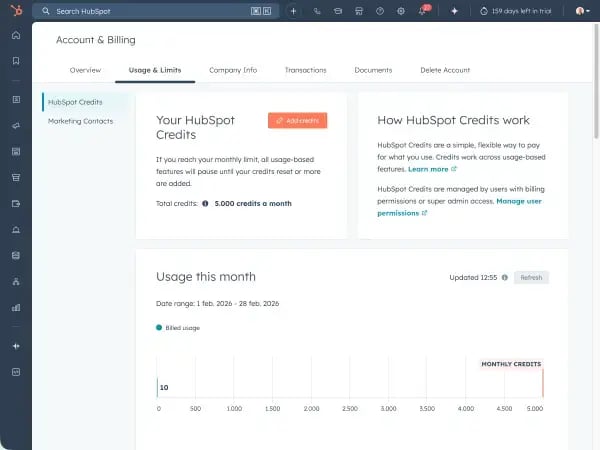Click the Add credits button
600x450 pixels.
[x=297, y=120]
